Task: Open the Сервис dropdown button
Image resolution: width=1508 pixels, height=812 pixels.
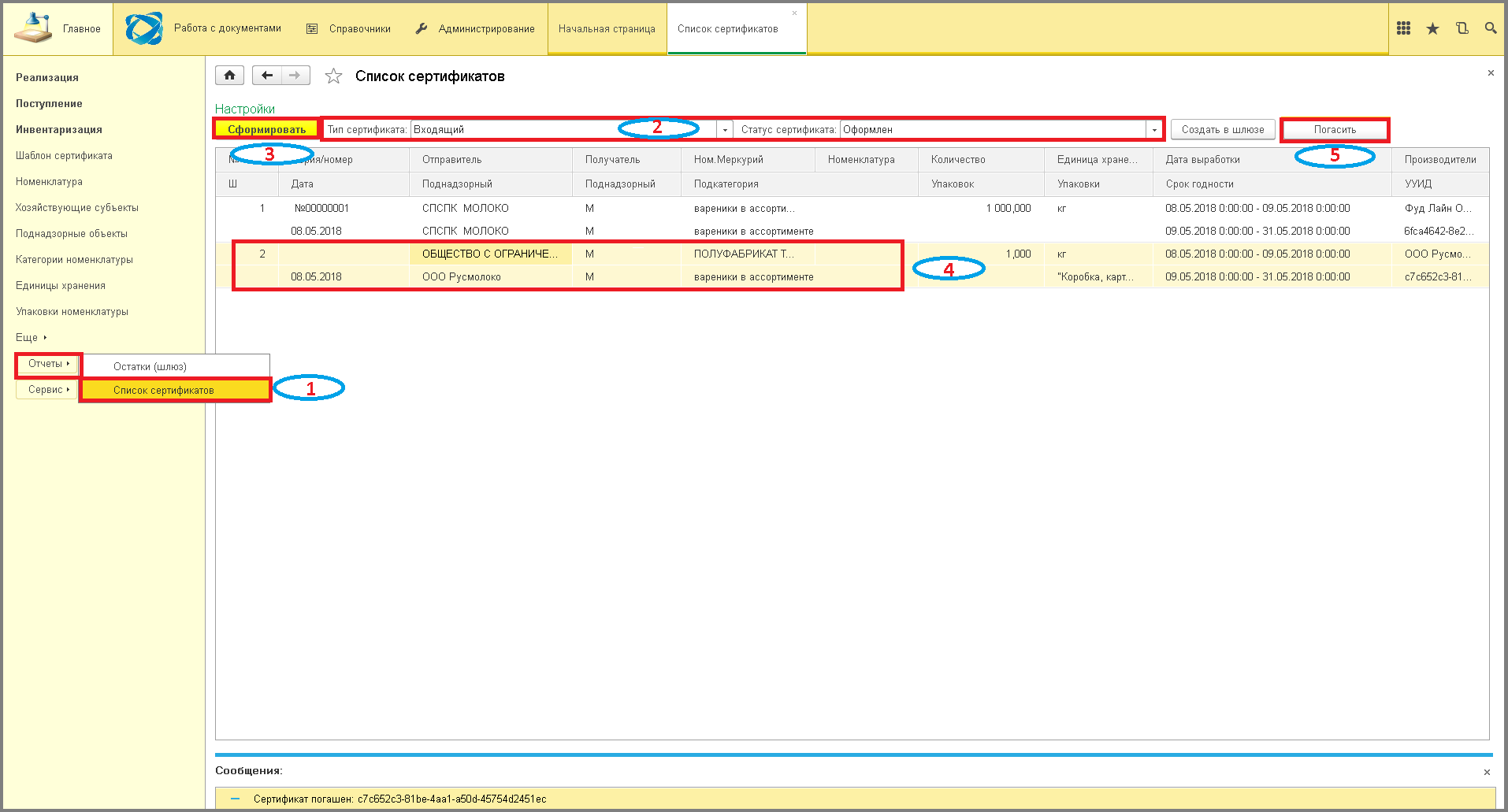Action: coord(48,389)
